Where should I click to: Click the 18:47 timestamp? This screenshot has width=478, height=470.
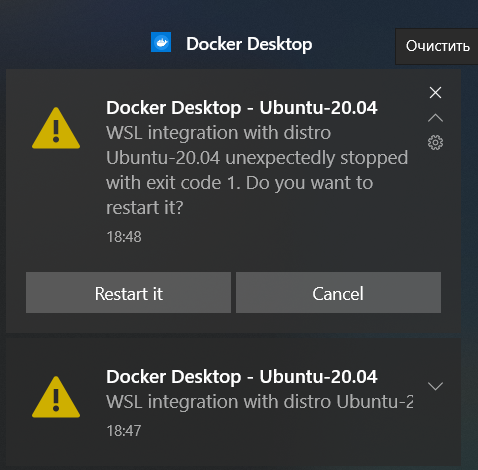(x=124, y=431)
